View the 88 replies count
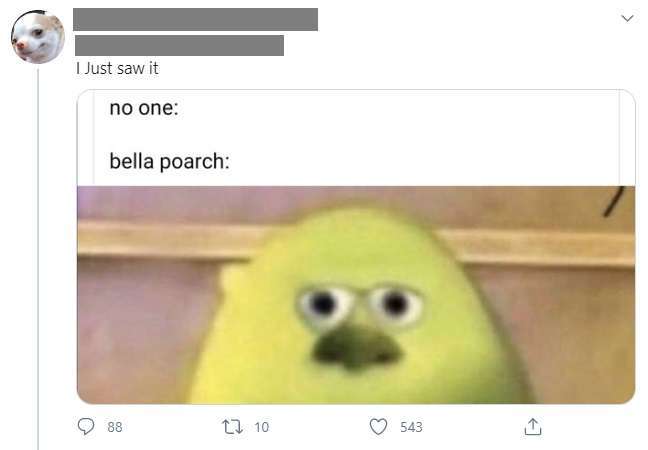Viewport: 648px width, 450px height. click(x=115, y=427)
